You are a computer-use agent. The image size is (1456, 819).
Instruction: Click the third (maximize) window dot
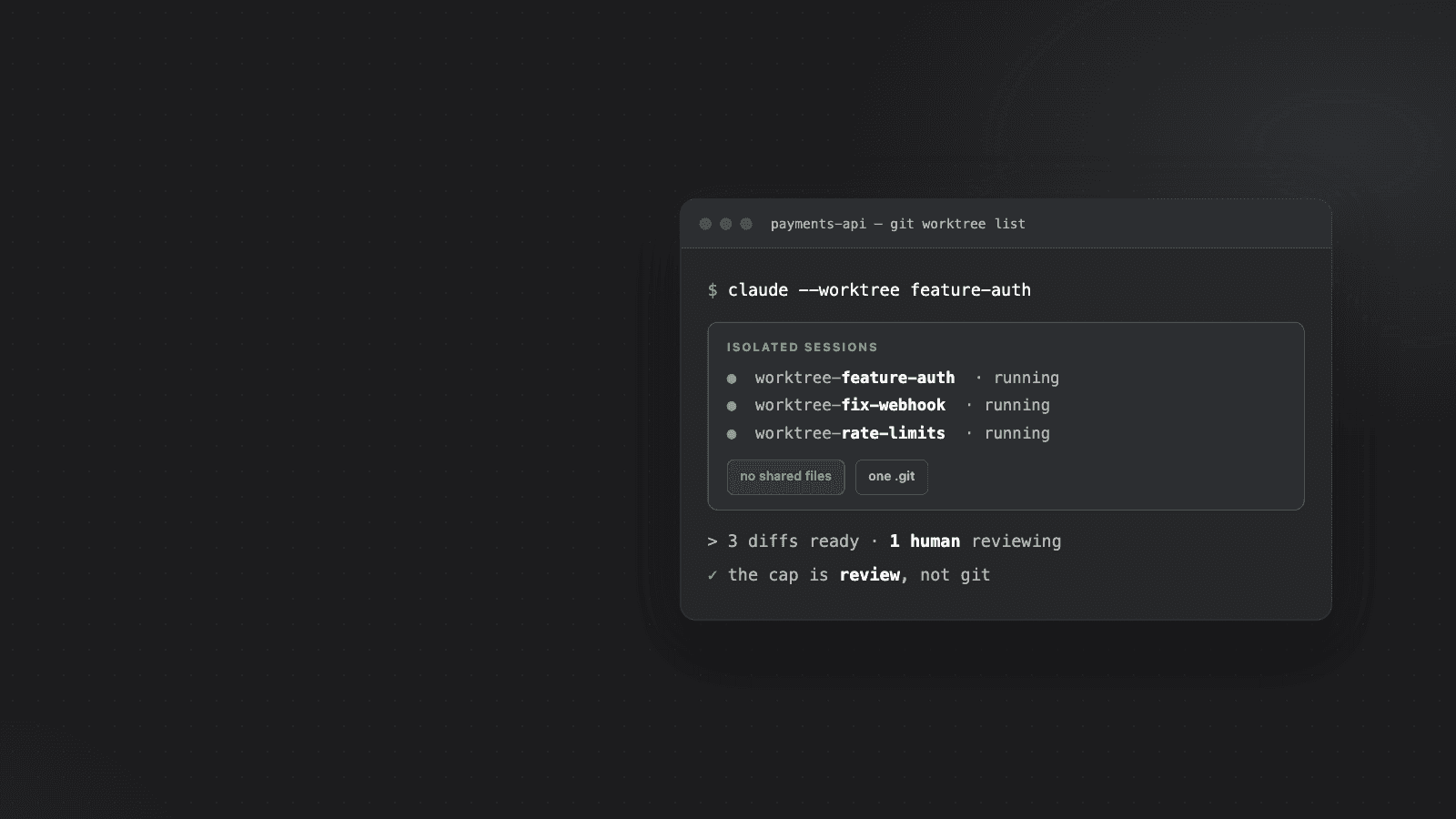pyautogui.click(x=746, y=224)
